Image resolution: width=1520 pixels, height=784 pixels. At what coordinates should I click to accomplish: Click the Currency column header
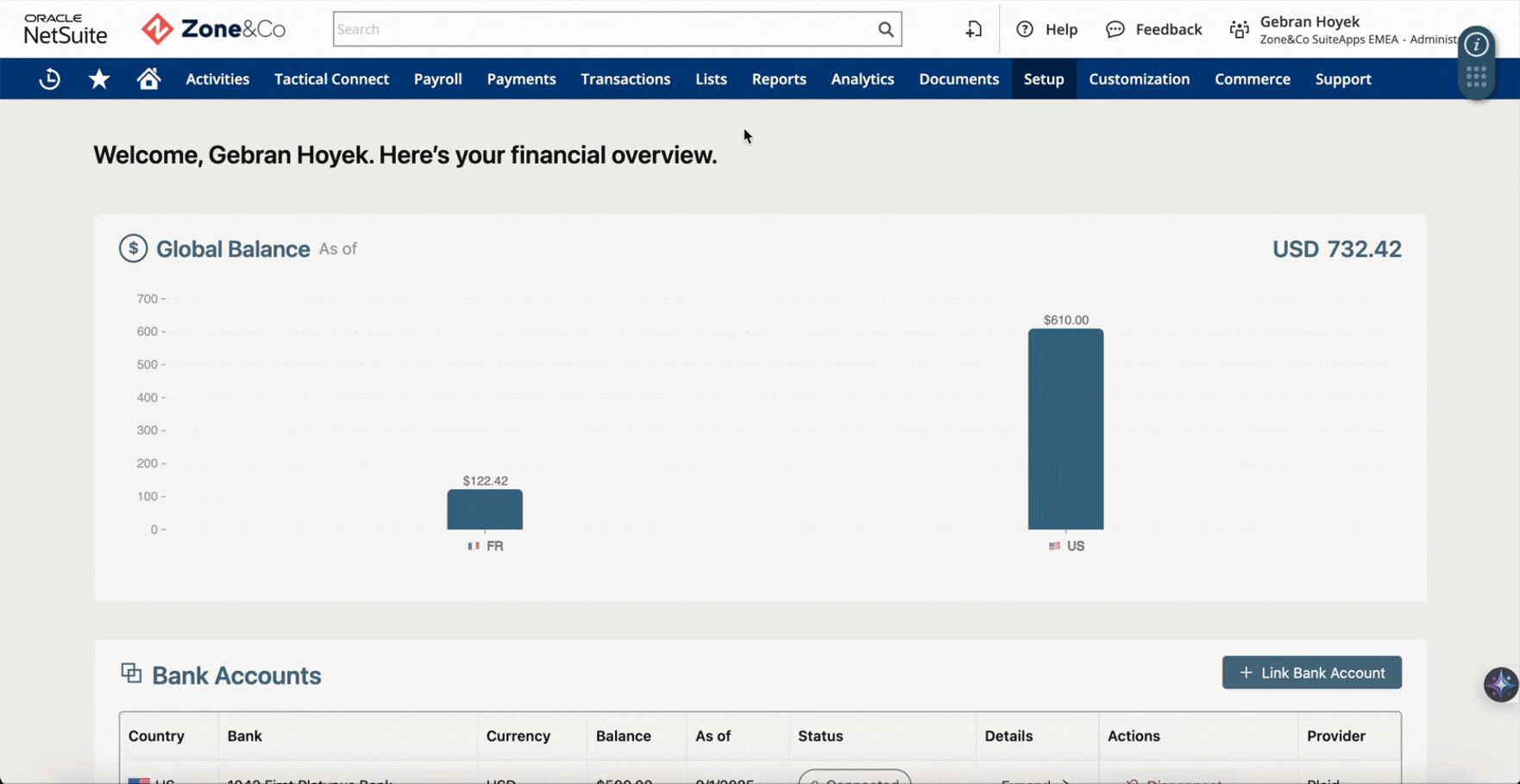pyautogui.click(x=518, y=736)
